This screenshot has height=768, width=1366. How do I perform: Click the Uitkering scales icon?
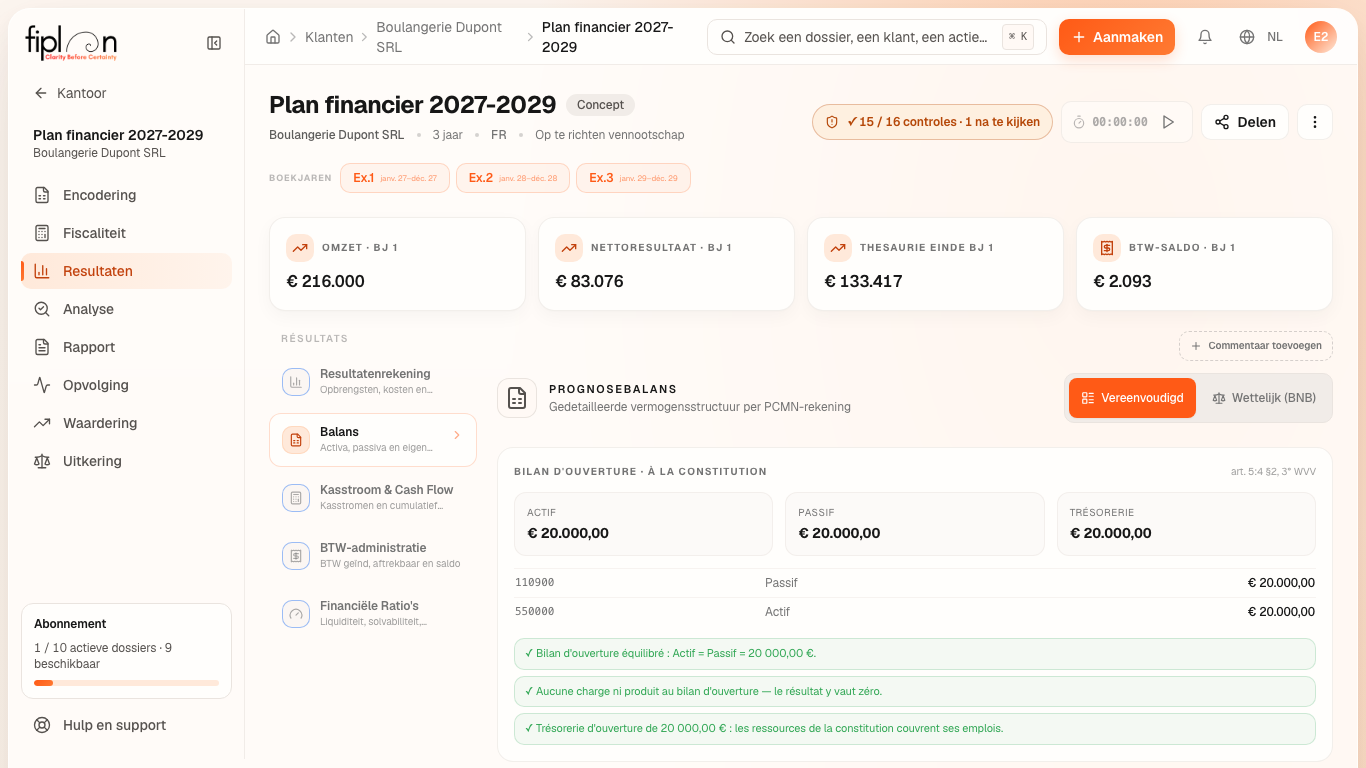pos(42,461)
